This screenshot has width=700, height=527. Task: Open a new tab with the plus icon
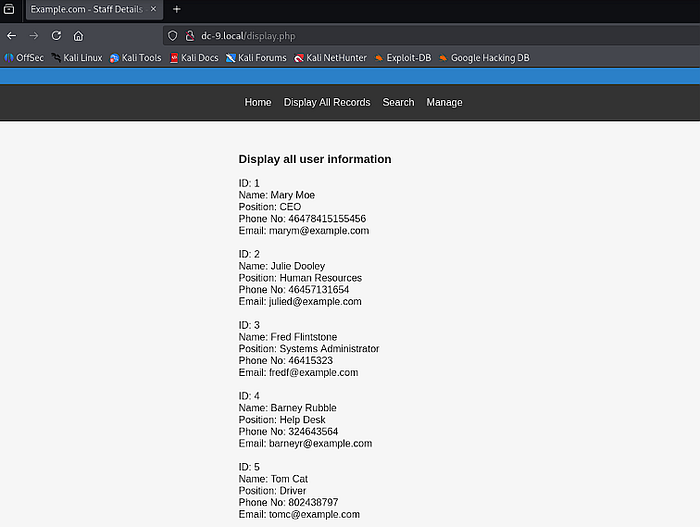(x=177, y=9)
